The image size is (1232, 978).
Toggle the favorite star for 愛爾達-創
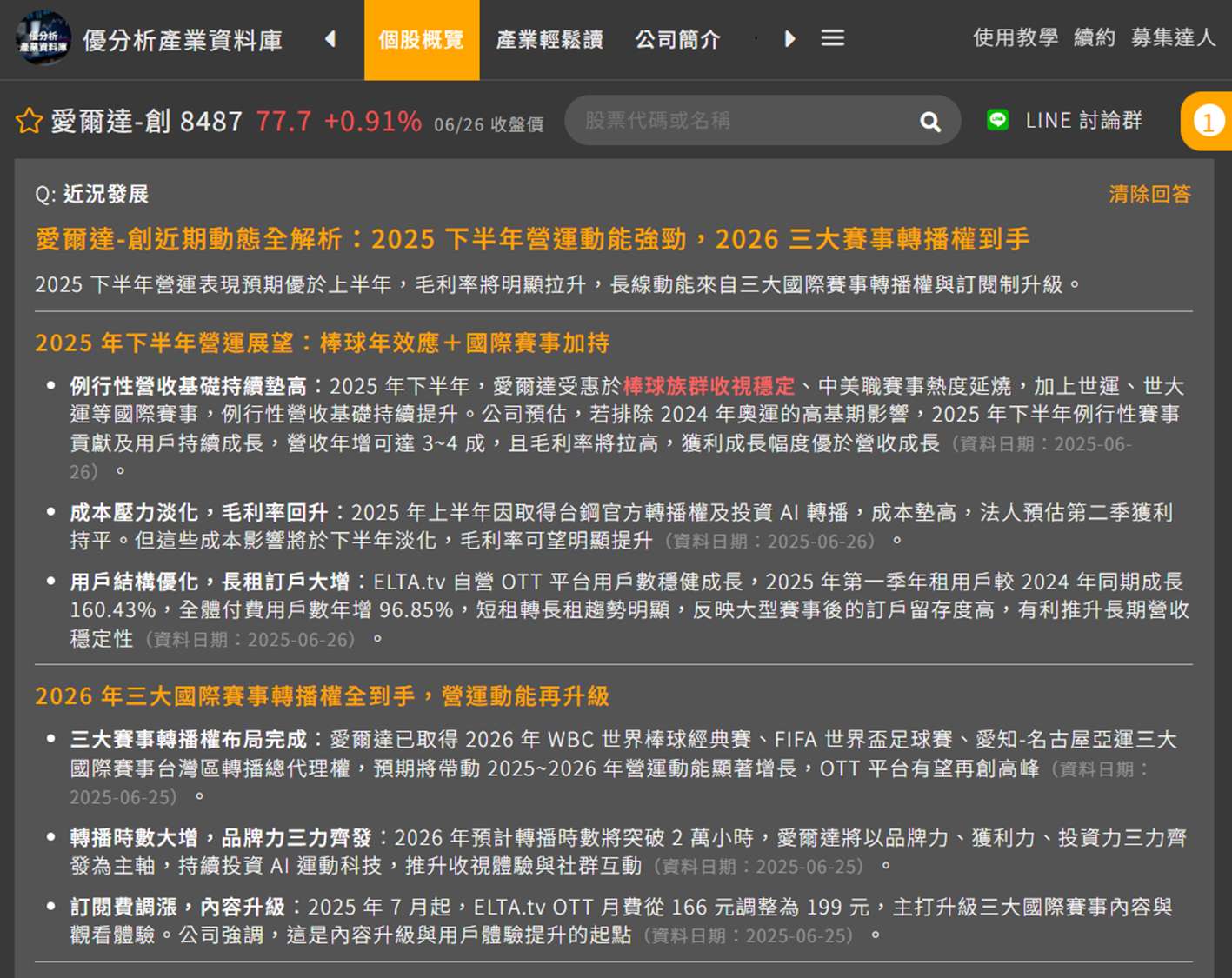pos(29,121)
